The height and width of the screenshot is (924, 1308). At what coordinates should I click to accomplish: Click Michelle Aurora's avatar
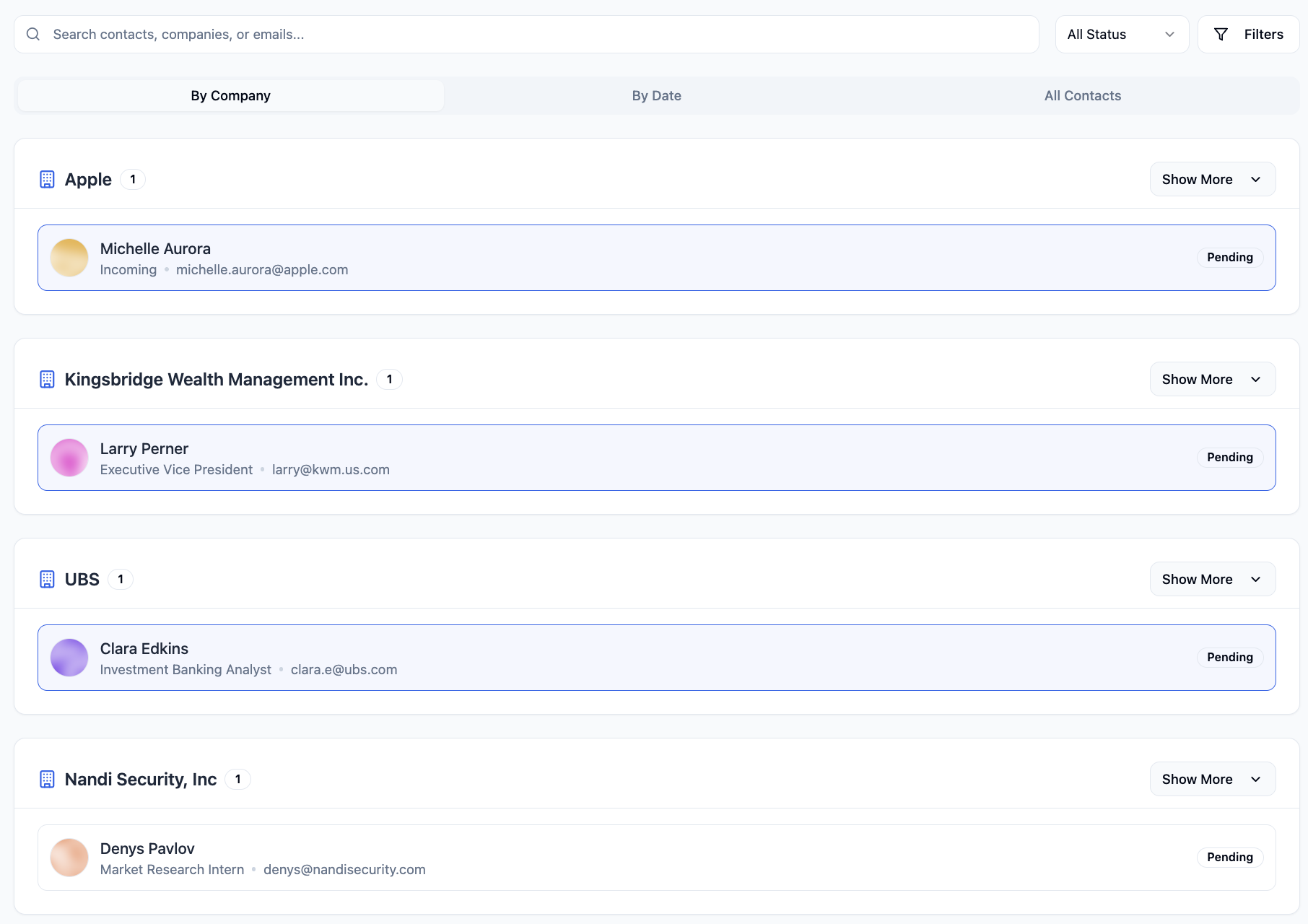tap(69, 258)
